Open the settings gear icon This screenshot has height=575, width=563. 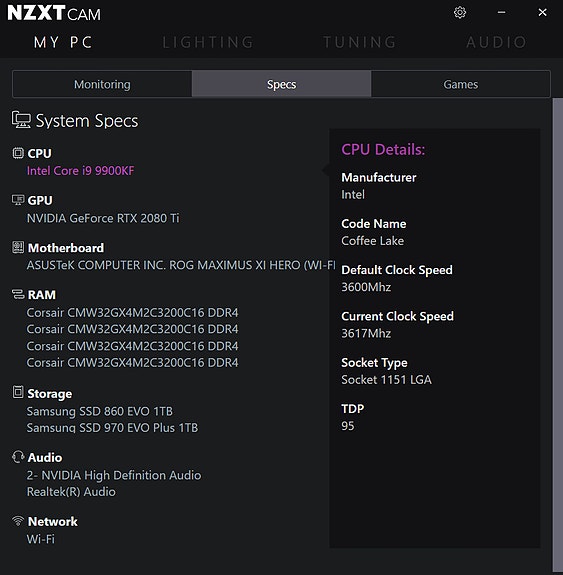[460, 12]
